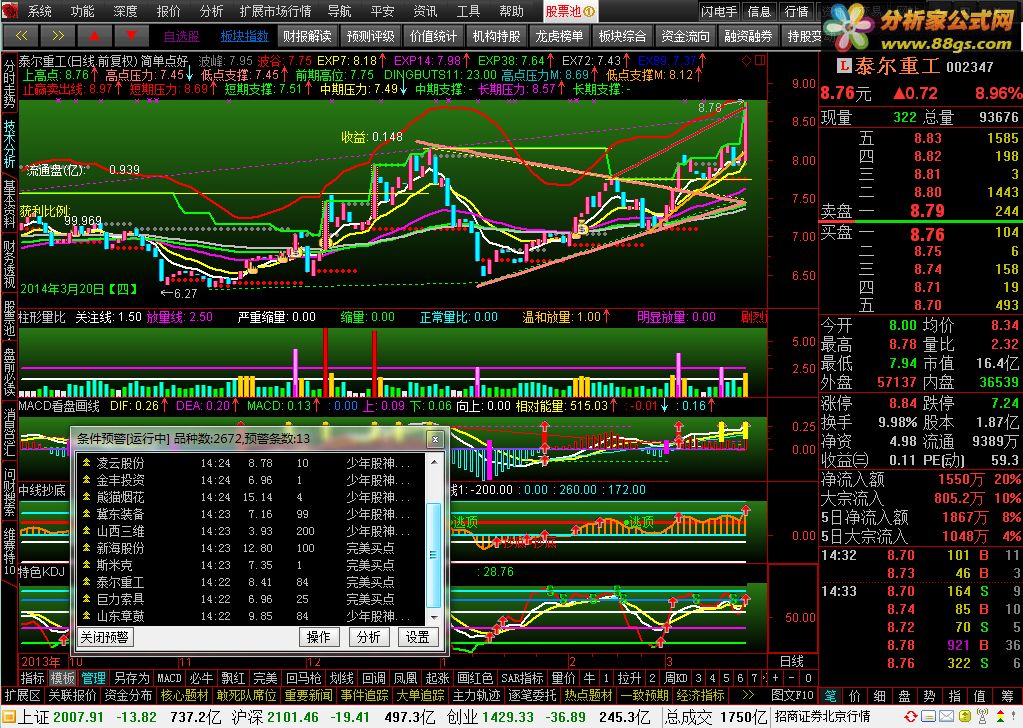Select 熊猫烟花 row in alert list
The image size is (1023, 728).
[253, 497]
